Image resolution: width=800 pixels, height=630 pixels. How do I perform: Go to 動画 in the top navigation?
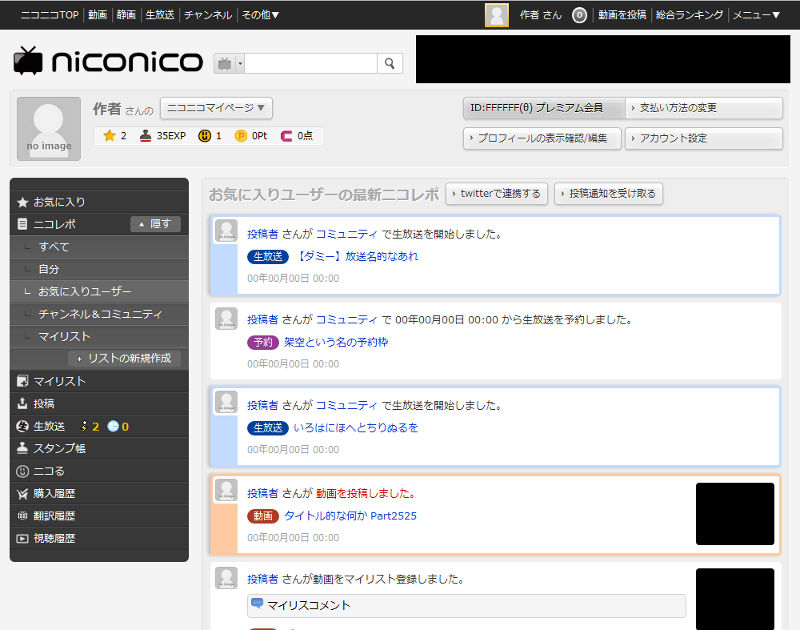(96, 14)
